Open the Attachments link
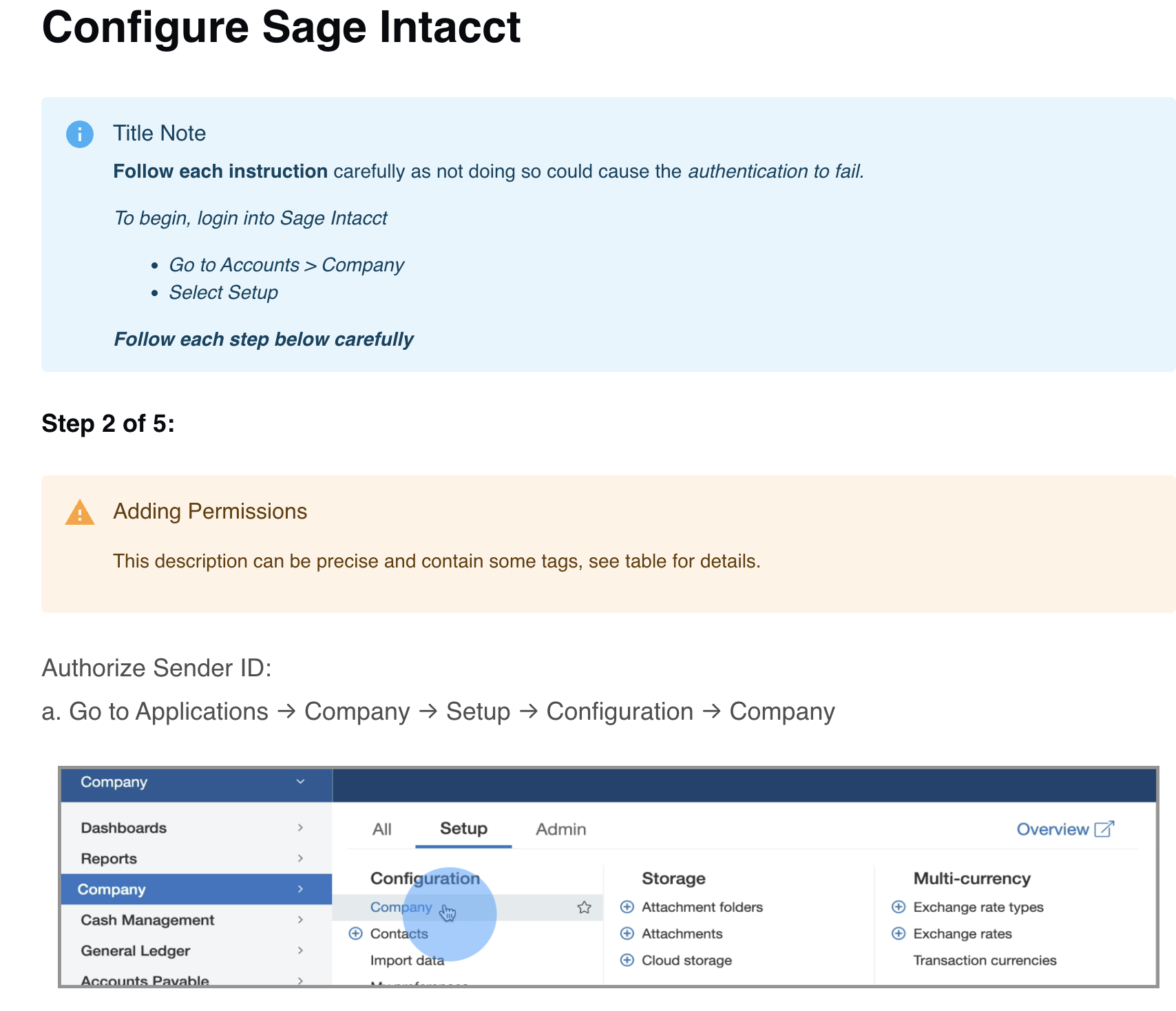 [x=682, y=934]
